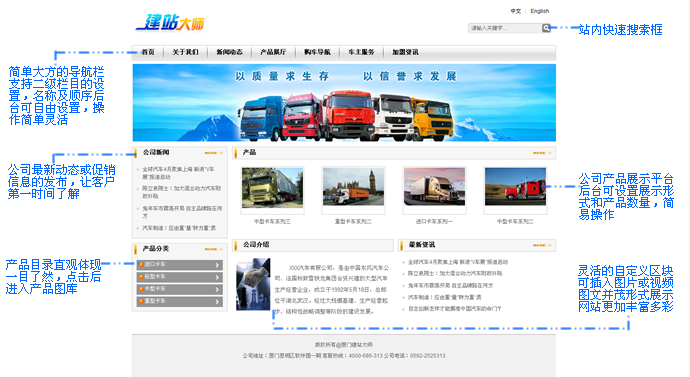Screen dimensions: 690x377
Task: Click the orange square icon beside 中型卡车
Action: [x=141, y=289]
